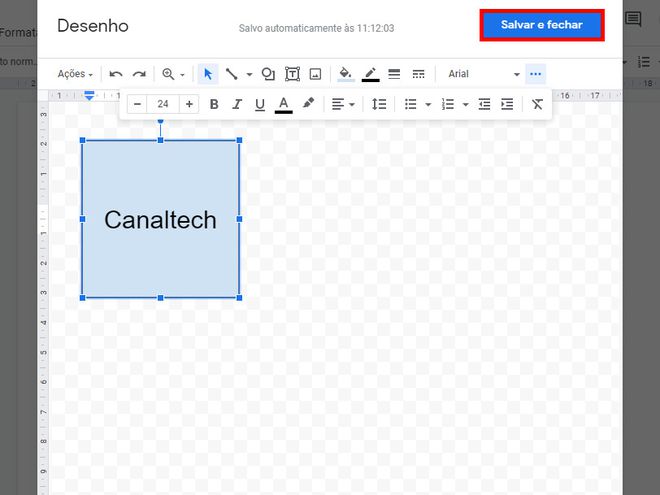Viewport: 660px width, 495px height.
Task: Open the border dash style options
Action: click(418, 74)
